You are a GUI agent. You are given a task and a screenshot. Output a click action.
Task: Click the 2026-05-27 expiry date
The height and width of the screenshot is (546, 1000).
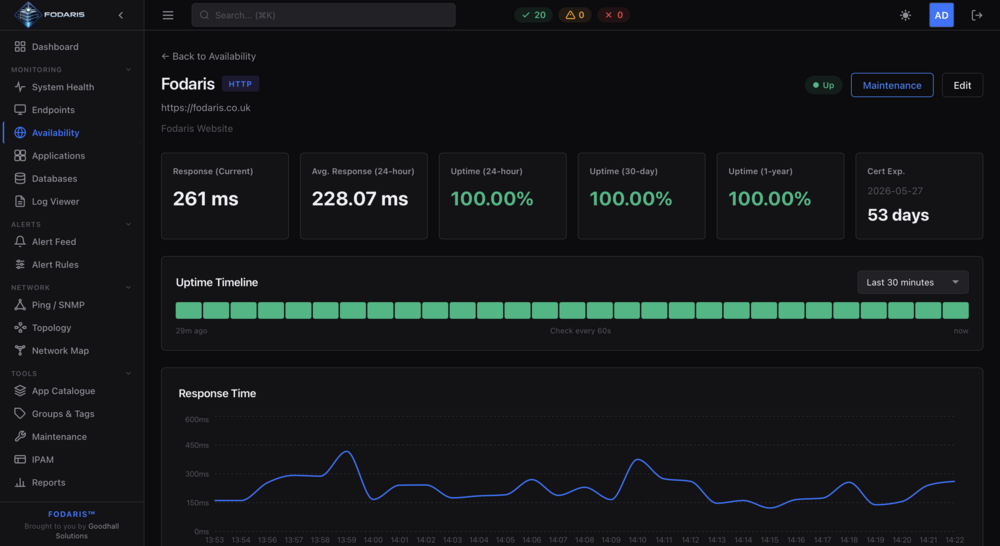click(x=895, y=191)
